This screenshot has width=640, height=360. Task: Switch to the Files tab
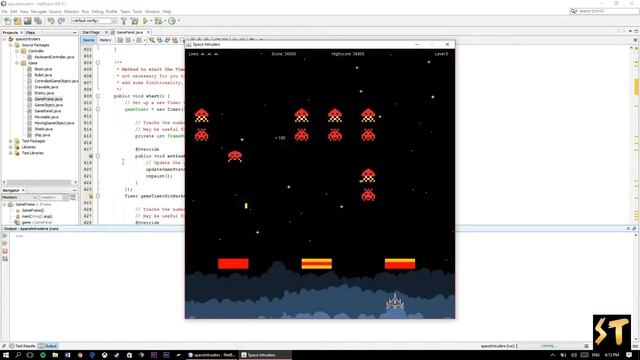(31, 32)
